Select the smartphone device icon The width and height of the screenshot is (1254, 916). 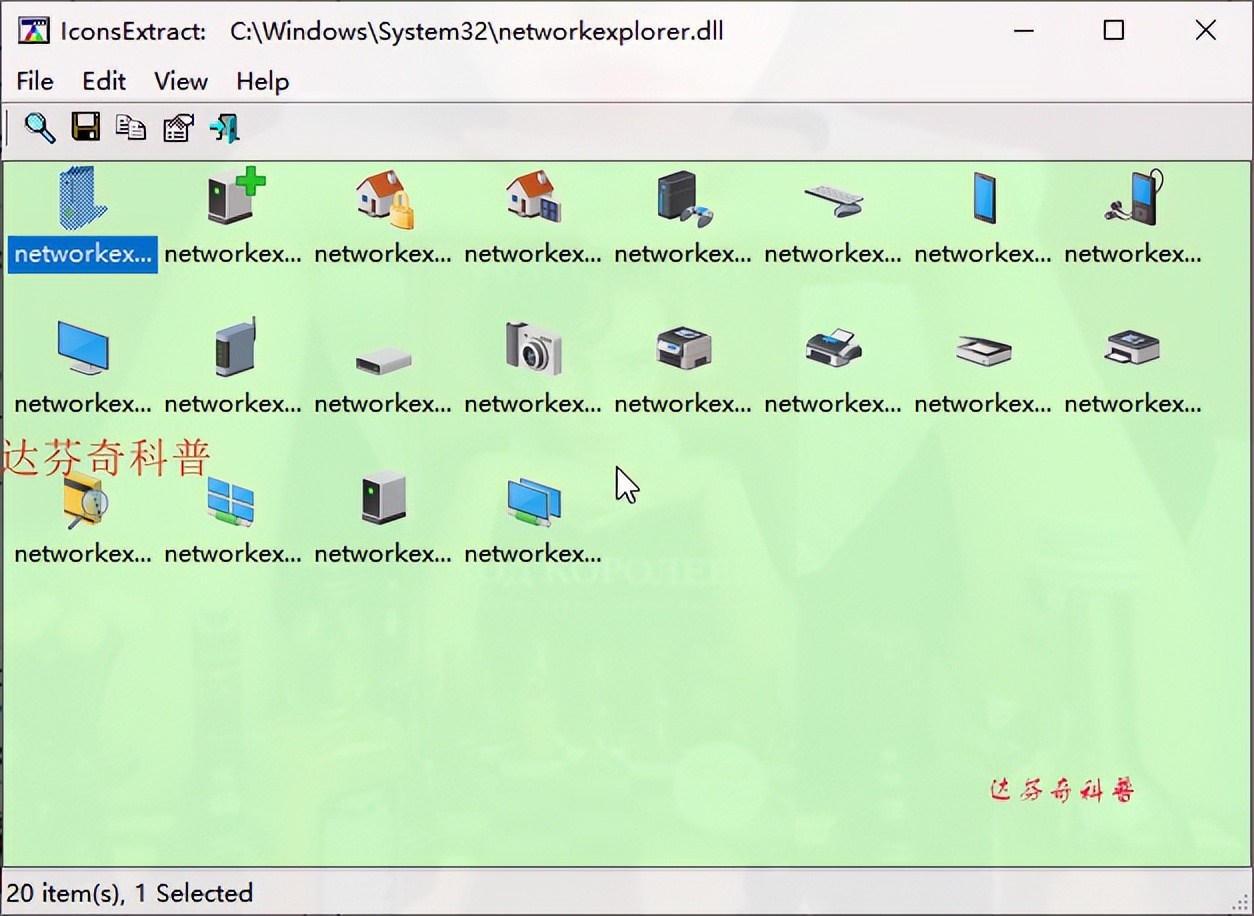click(x=983, y=197)
